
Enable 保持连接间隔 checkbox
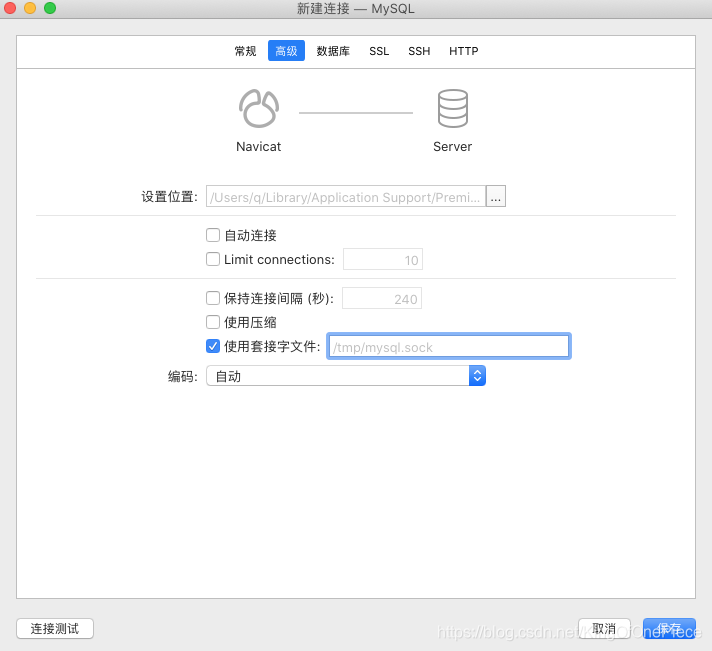click(213, 298)
